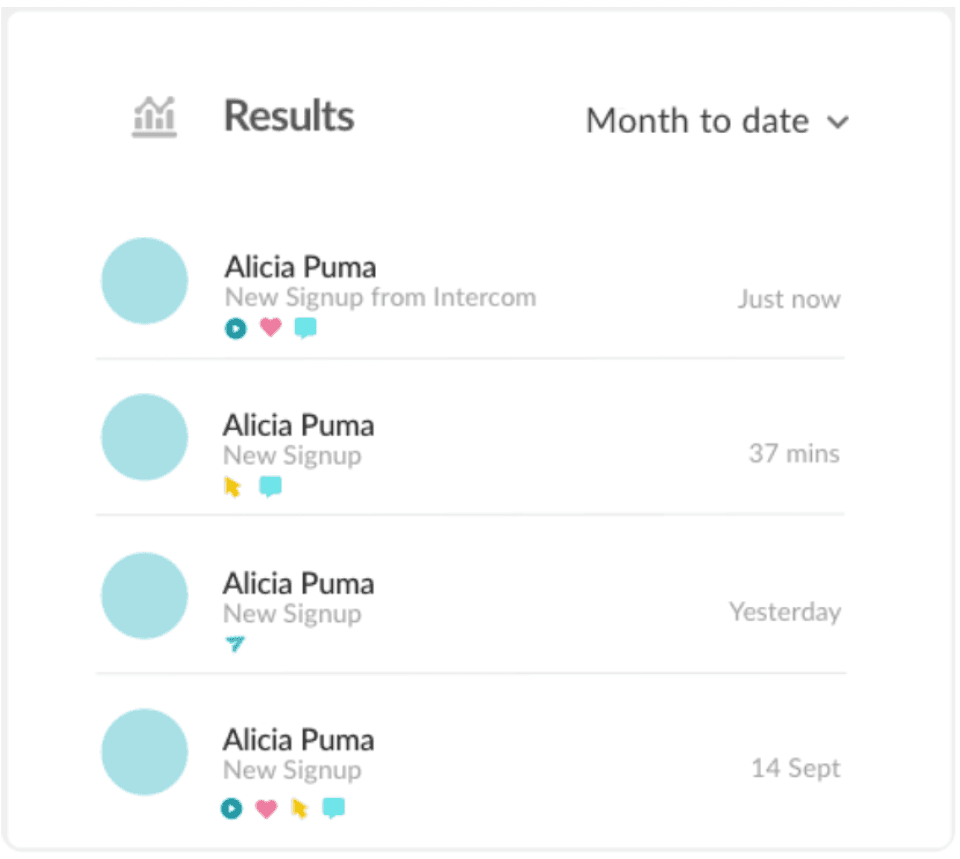
Task: Click the paper plane icon in Yesterday entry
Action: pyautogui.click(x=234, y=643)
